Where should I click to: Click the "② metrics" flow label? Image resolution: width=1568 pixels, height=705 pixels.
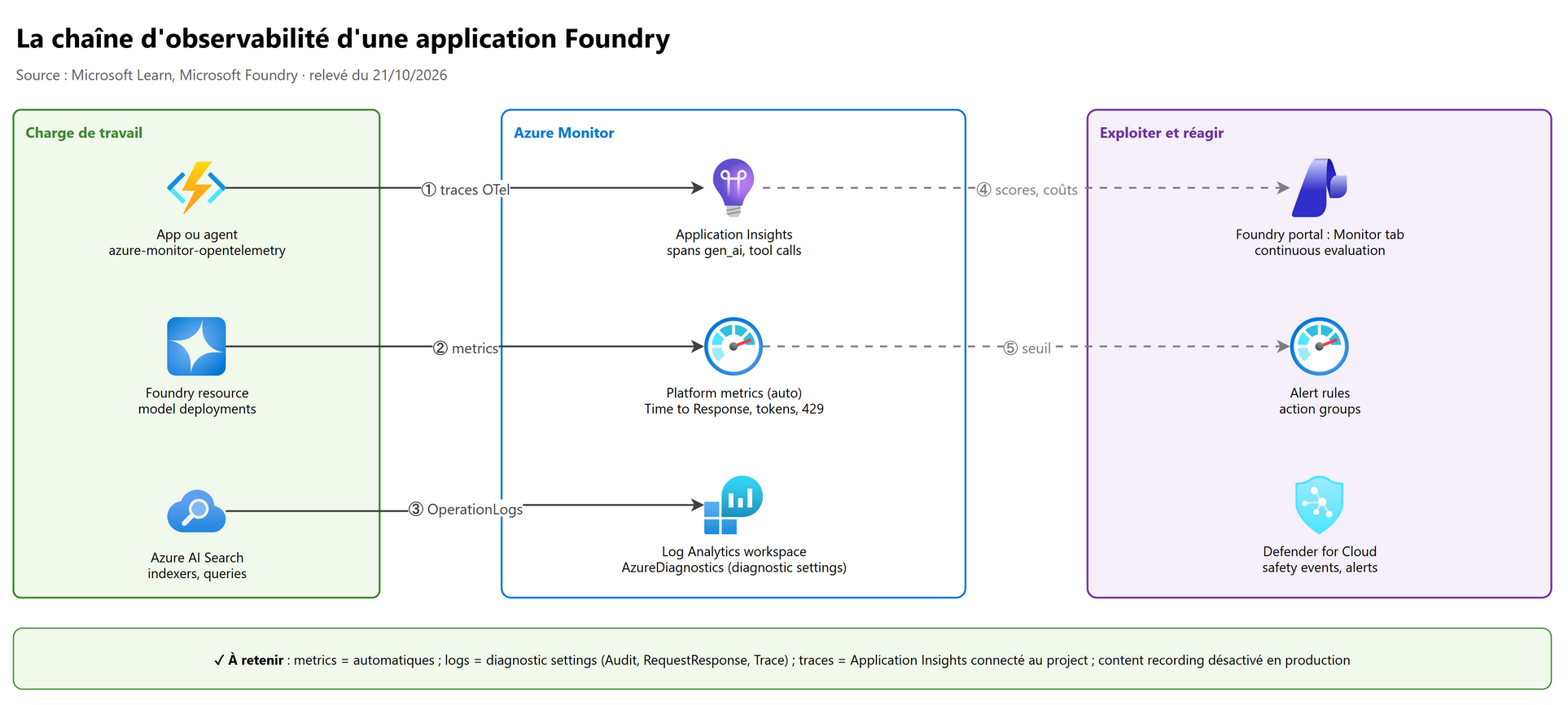[x=466, y=348]
